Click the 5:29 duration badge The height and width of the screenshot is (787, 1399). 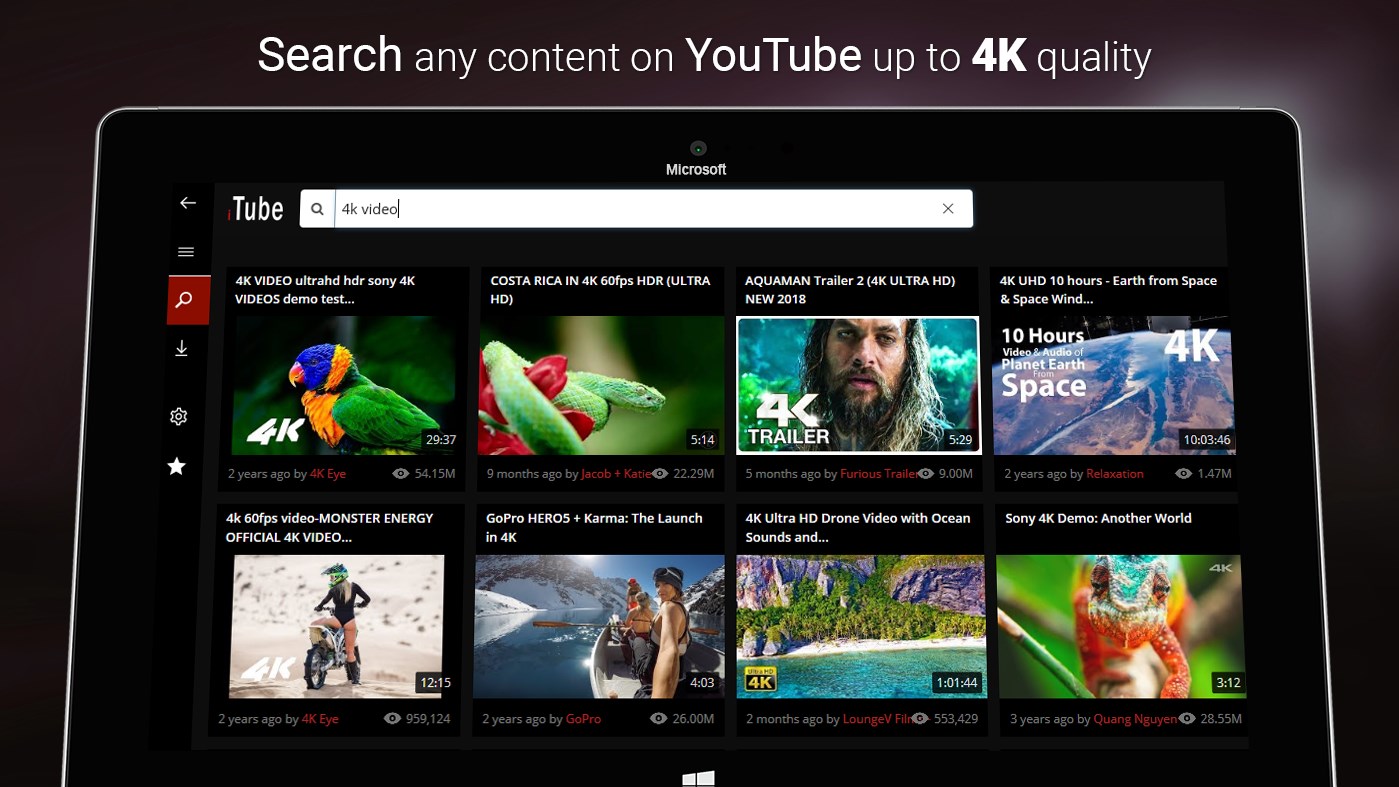click(960, 440)
